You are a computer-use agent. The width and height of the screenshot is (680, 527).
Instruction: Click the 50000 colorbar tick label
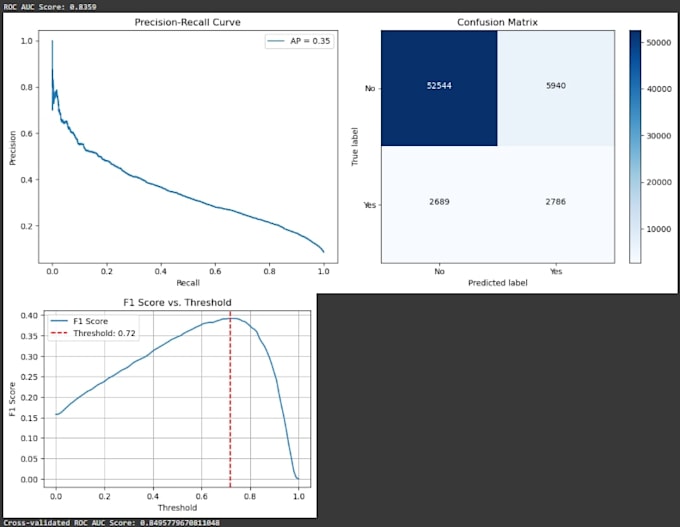point(659,43)
